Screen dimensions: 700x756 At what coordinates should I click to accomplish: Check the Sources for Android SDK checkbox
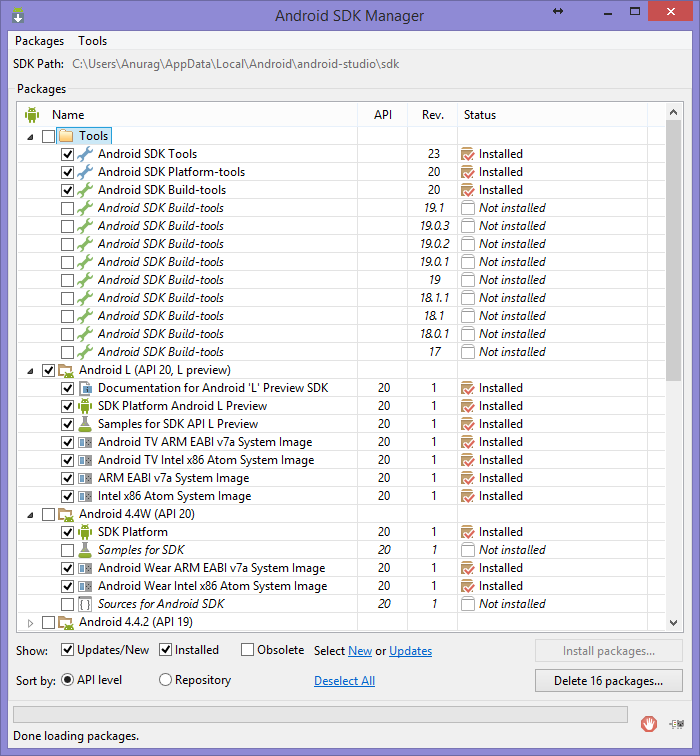[x=67, y=604]
